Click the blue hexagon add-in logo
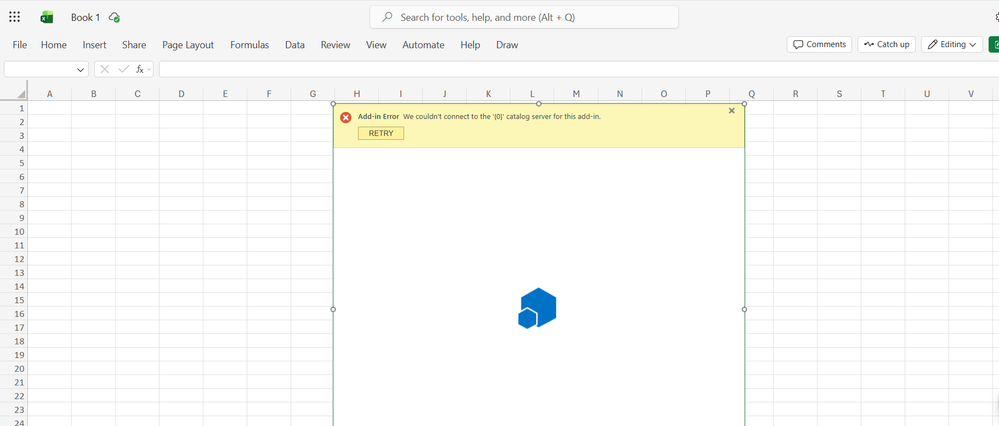This screenshot has width=999, height=426. (x=537, y=308)
